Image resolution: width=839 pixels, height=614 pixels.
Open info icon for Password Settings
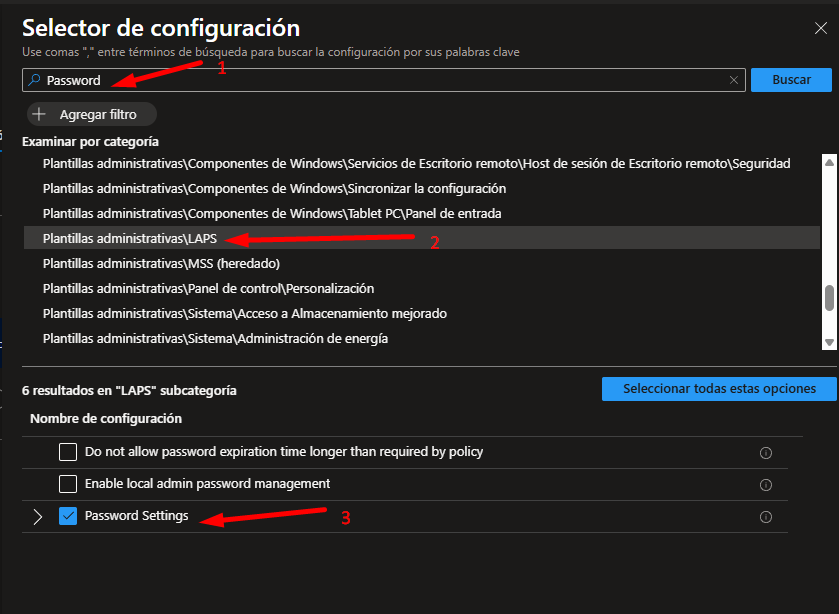pos(766,517)
